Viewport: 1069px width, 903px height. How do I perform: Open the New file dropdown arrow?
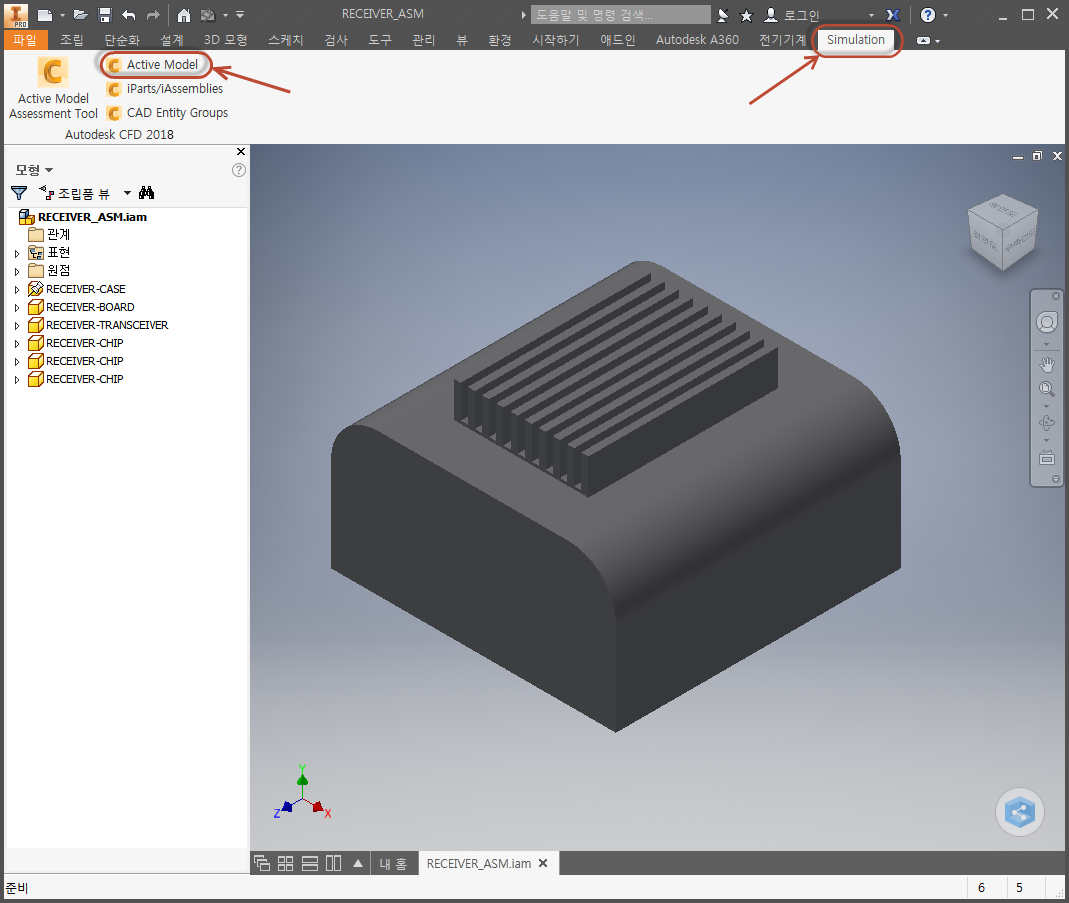[62, 15]
